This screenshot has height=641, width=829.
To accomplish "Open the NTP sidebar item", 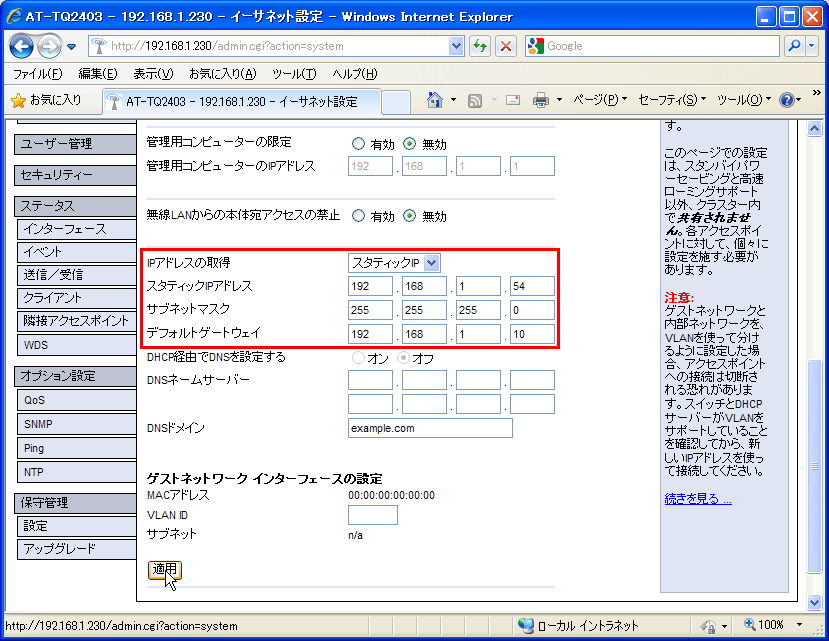I will pyautogui.click(x=77, y=472).
